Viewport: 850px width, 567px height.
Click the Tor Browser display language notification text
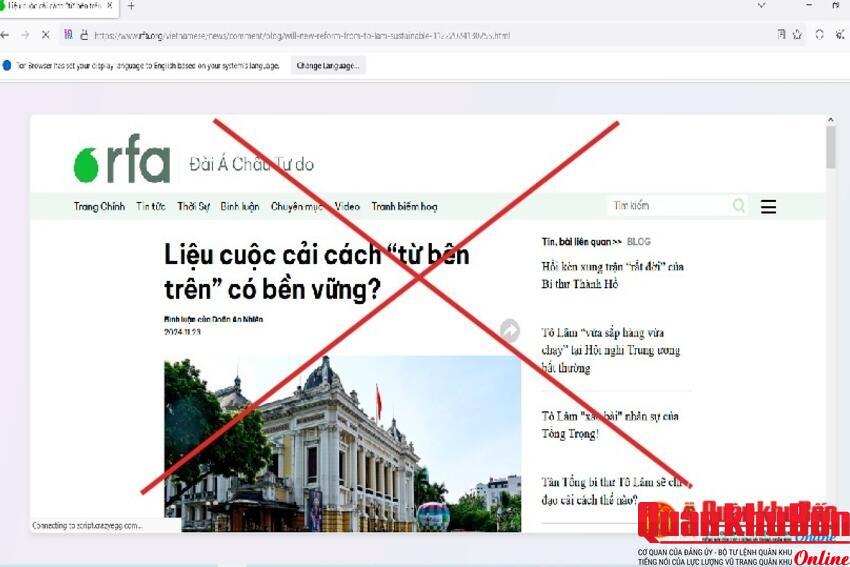pos(148,66)
